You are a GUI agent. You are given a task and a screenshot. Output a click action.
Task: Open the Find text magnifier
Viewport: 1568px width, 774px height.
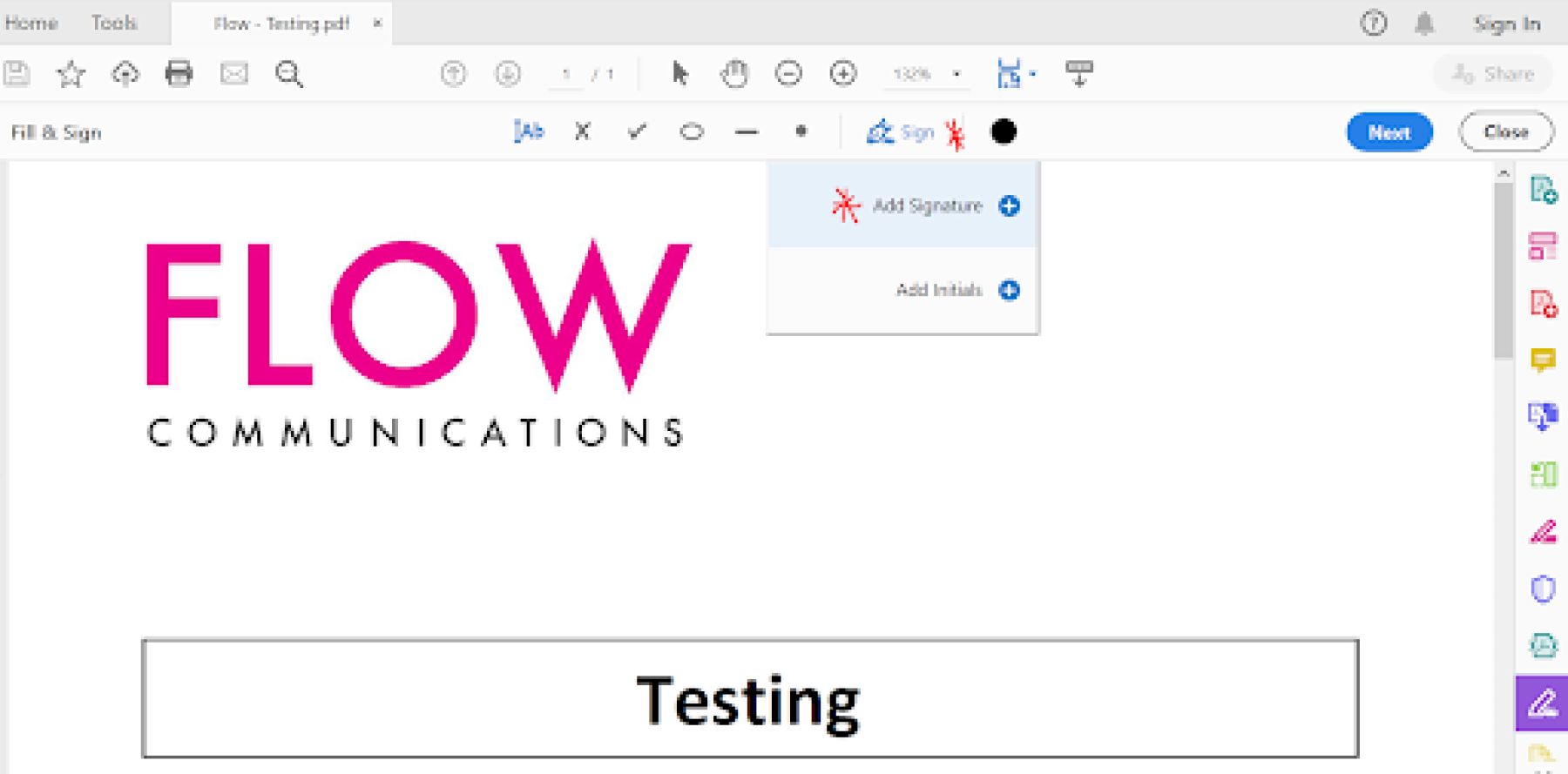[x=288, y=74]
